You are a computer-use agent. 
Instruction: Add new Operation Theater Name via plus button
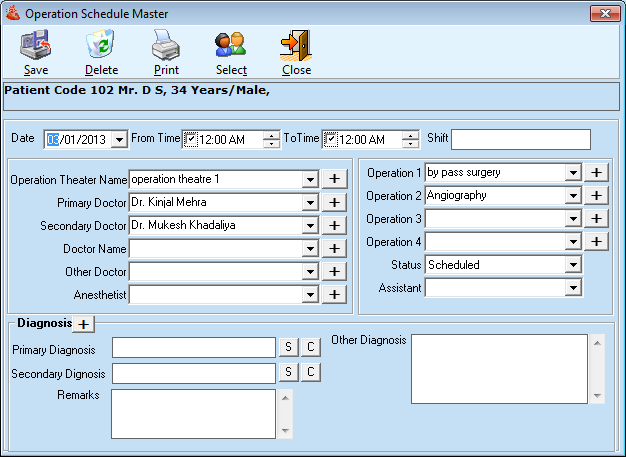333,179
